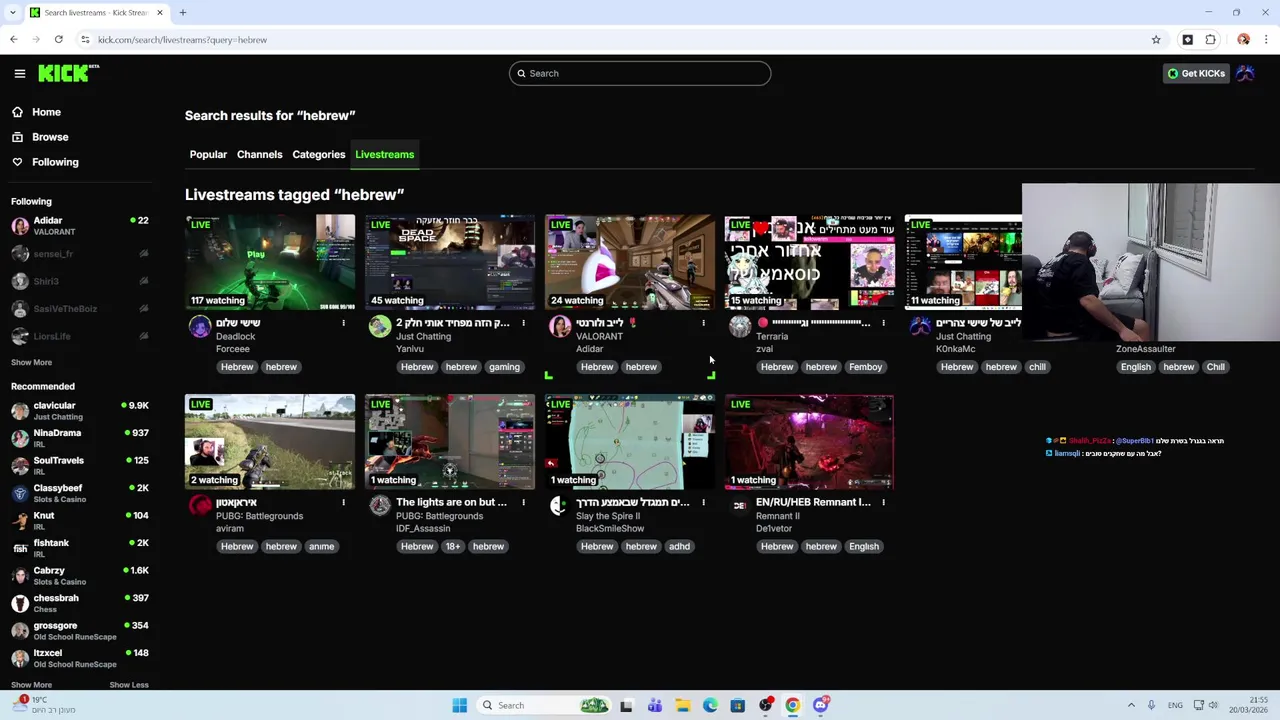Expand Following list with Show more
Screen dimensions: 1280x720
click(x=31, y=362)
